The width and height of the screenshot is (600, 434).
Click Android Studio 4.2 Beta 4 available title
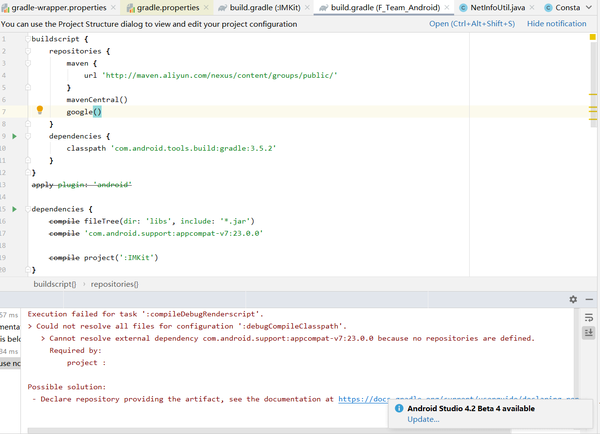(471, 408)
